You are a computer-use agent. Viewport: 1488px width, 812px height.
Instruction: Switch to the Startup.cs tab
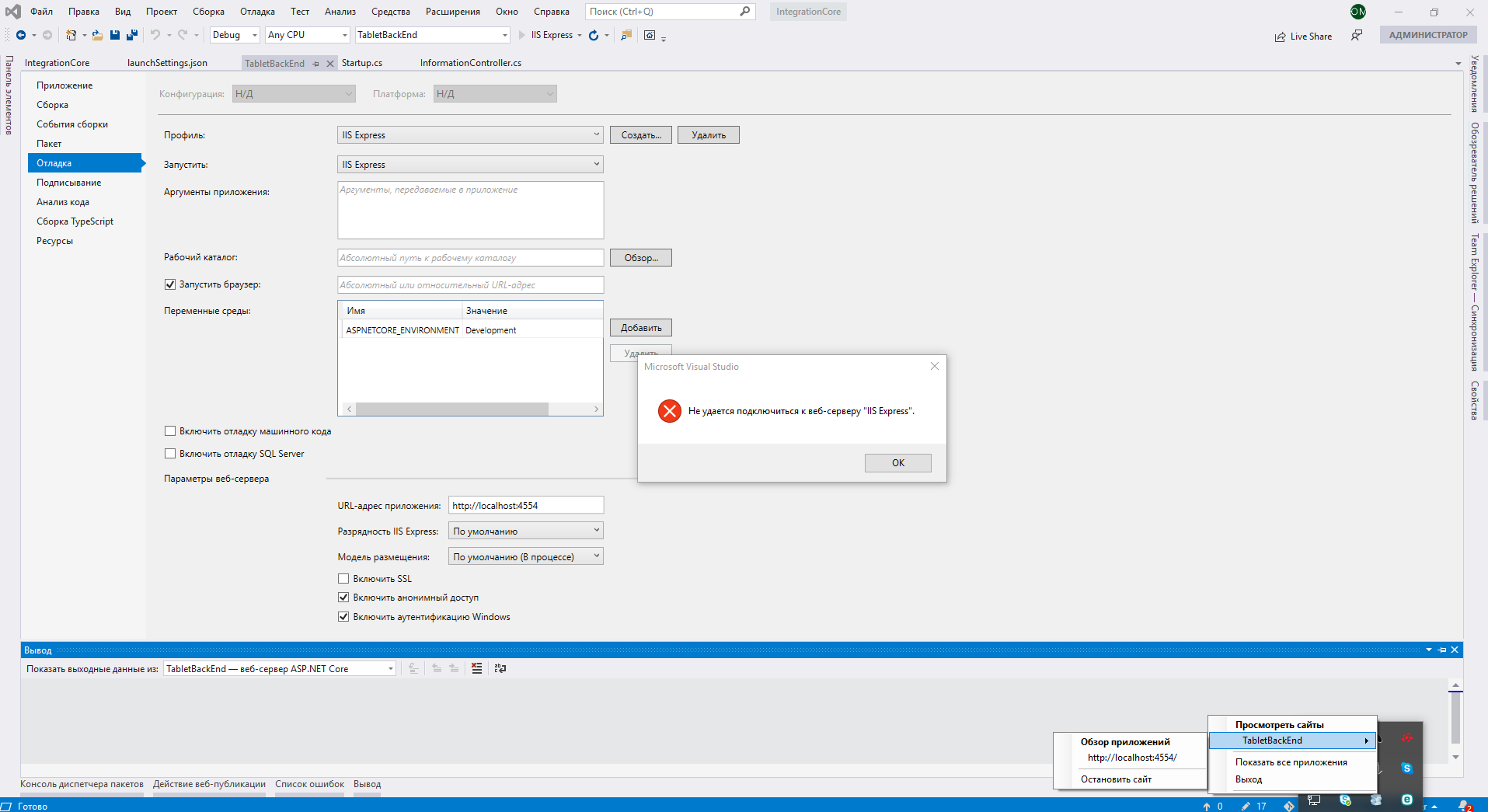[x=362, y=63]
